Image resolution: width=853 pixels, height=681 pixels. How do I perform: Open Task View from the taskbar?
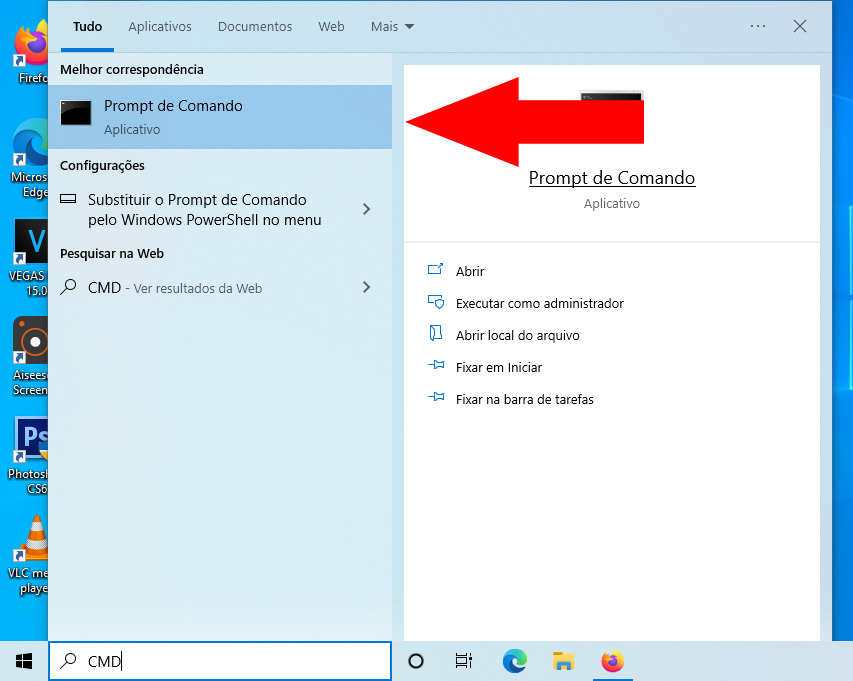(463, 661)
